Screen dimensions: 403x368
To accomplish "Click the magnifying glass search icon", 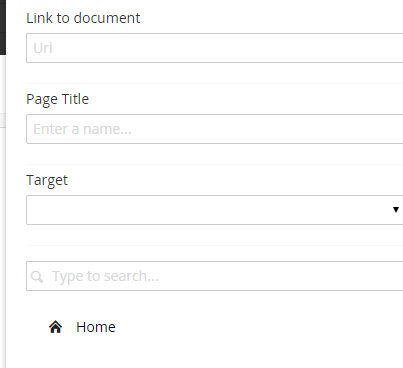I will [x=37, y=277].
